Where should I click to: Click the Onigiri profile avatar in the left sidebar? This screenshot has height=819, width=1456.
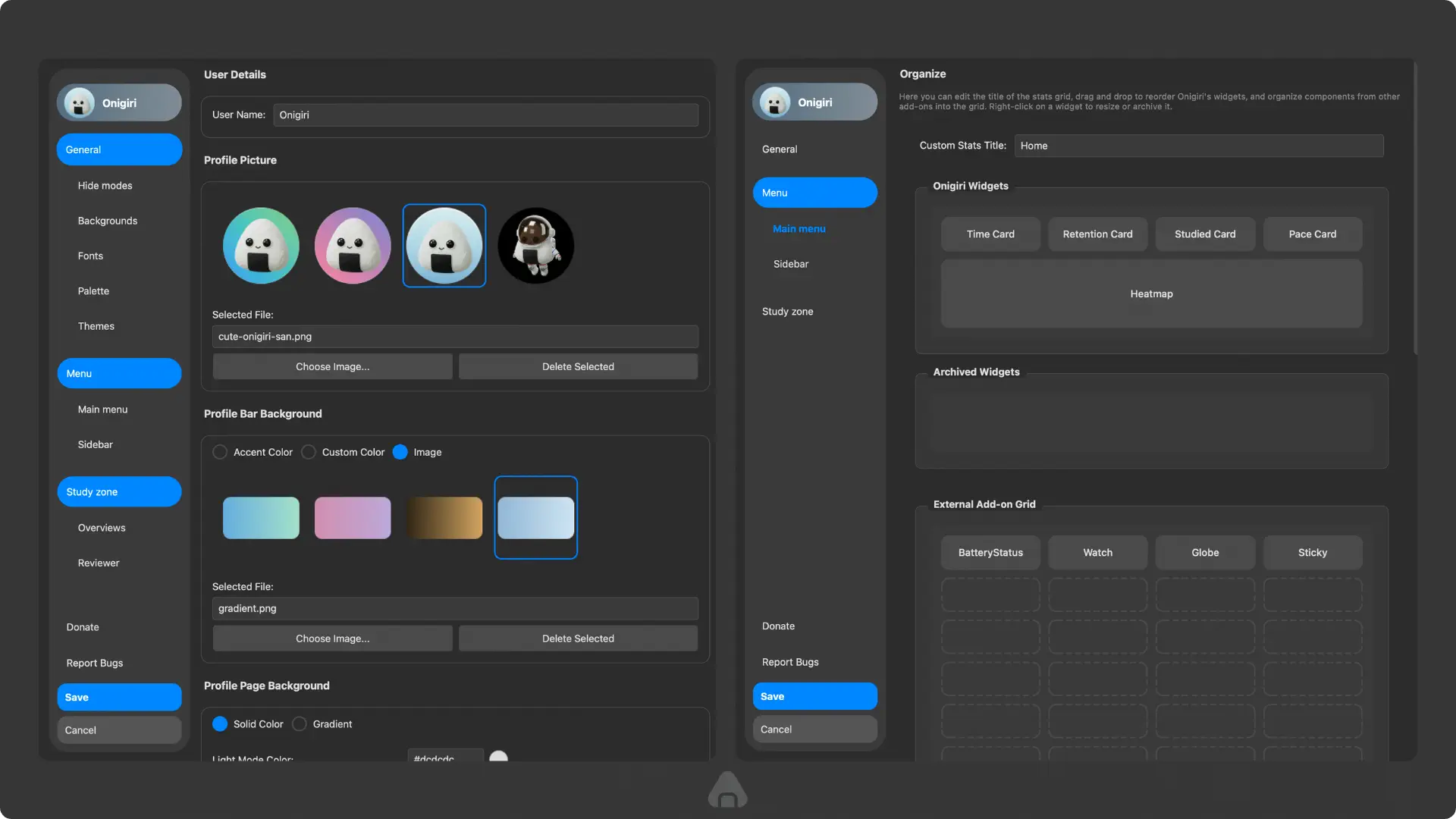79,103
